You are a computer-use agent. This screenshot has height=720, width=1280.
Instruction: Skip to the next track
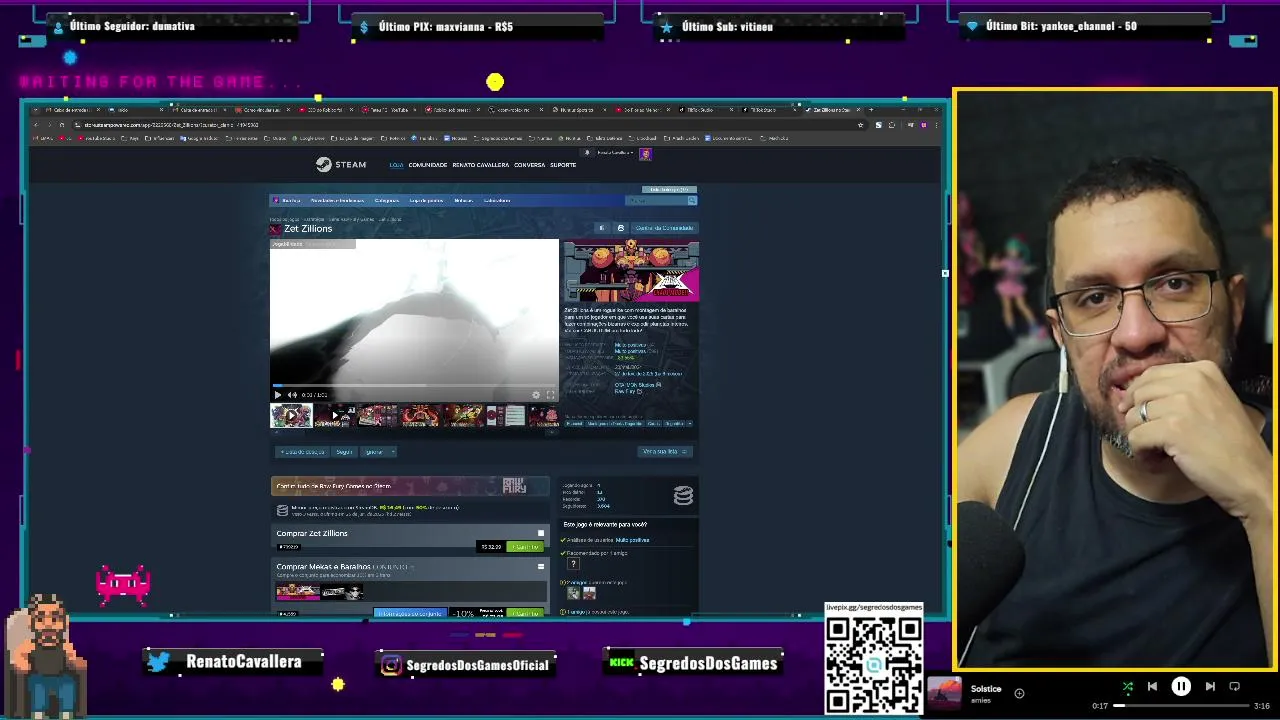click(1210, 686)
